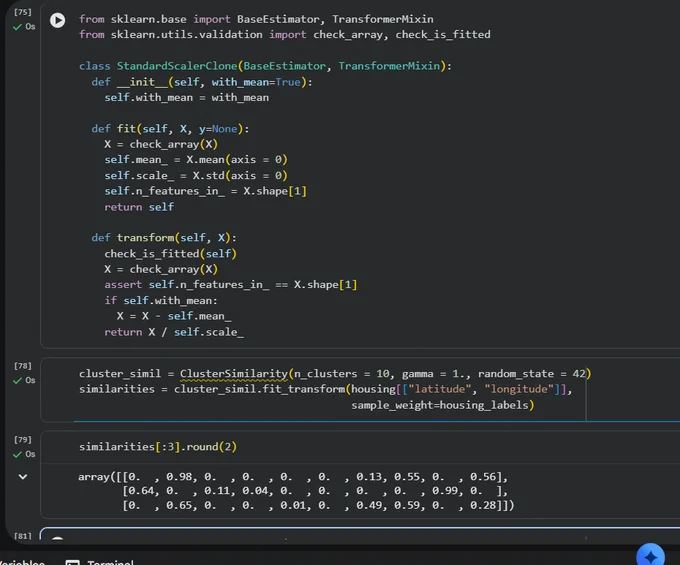Click the 'return self' line
680x565 pixels.
[x=139, y=207]
